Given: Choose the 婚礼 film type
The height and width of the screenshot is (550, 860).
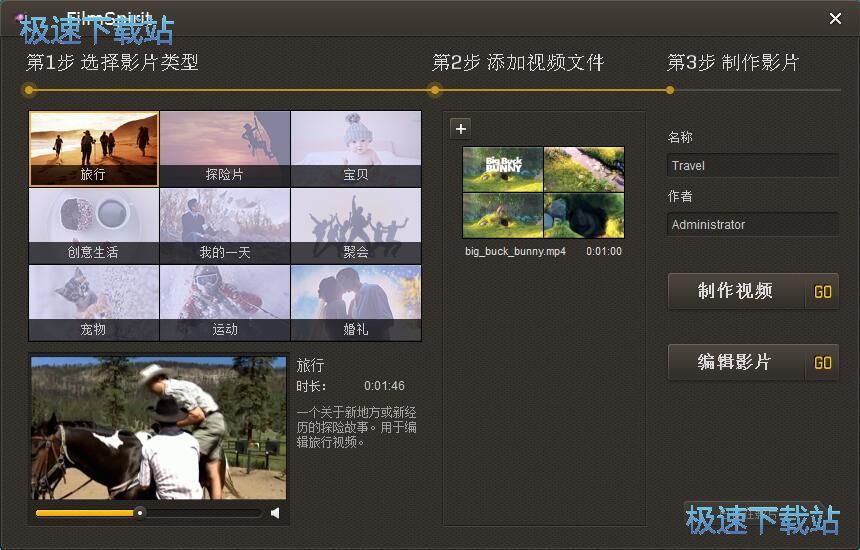Looking at the screenshot, I should point(356,303).
